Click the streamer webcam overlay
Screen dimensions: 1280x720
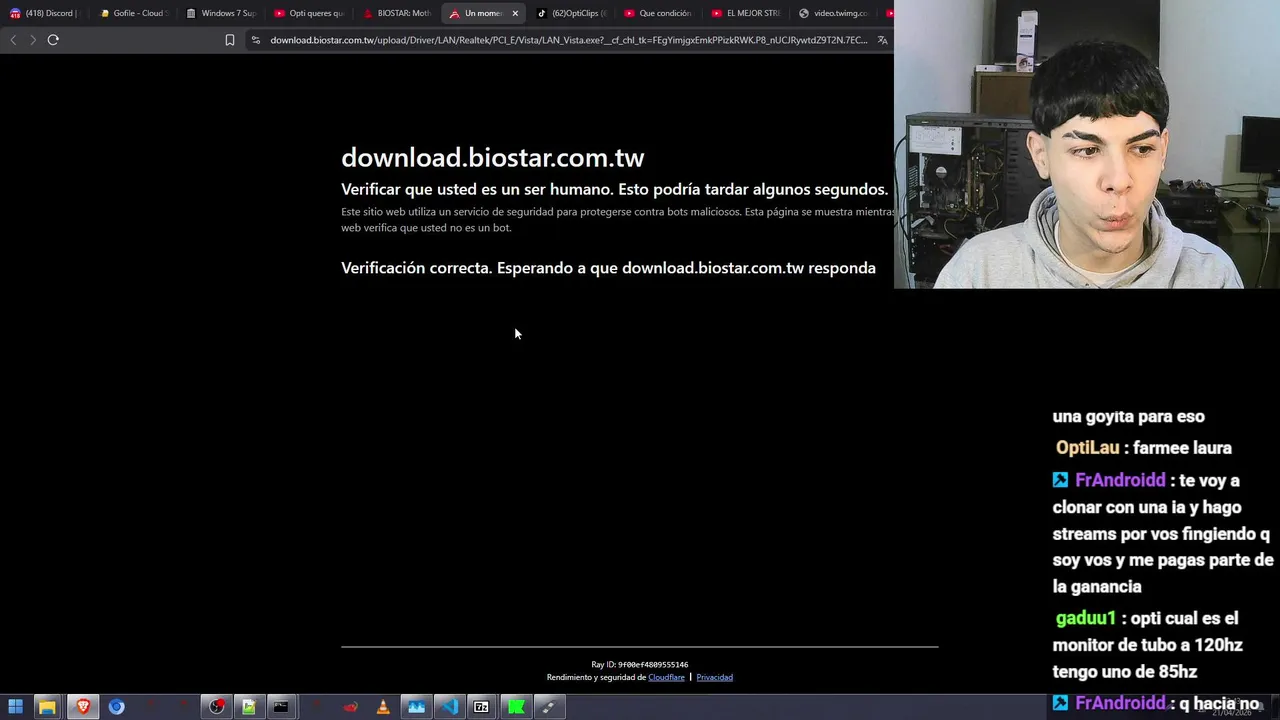click(x=1087, y=144)
